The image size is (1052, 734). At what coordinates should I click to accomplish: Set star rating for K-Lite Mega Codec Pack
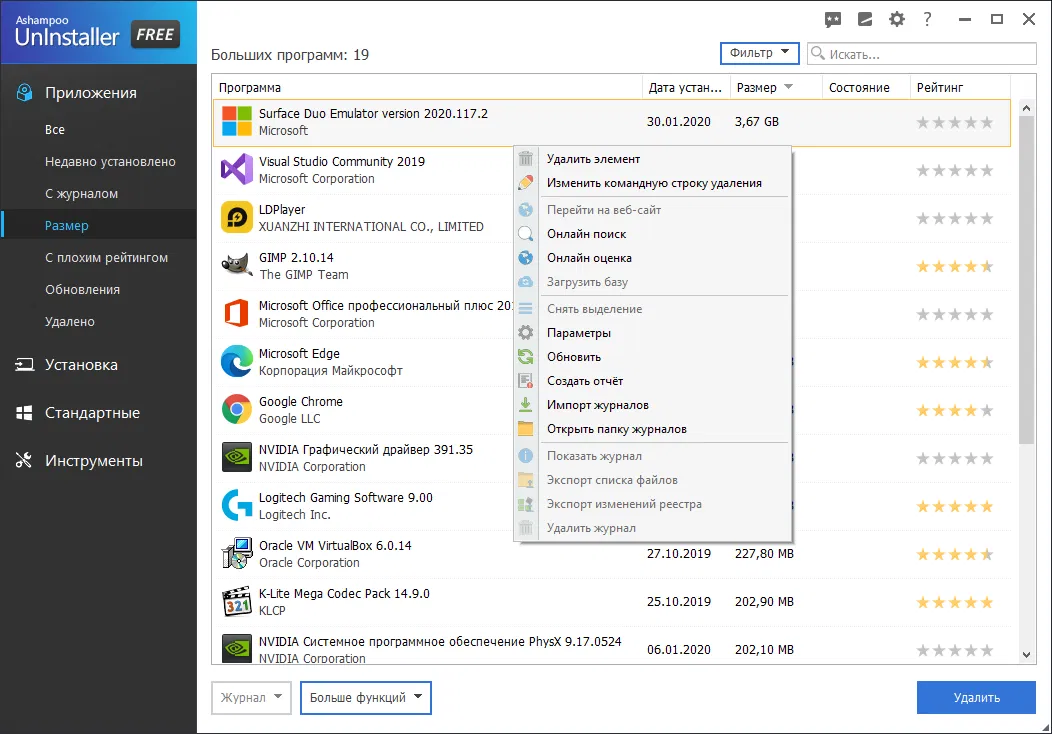[x=955, y=602]
